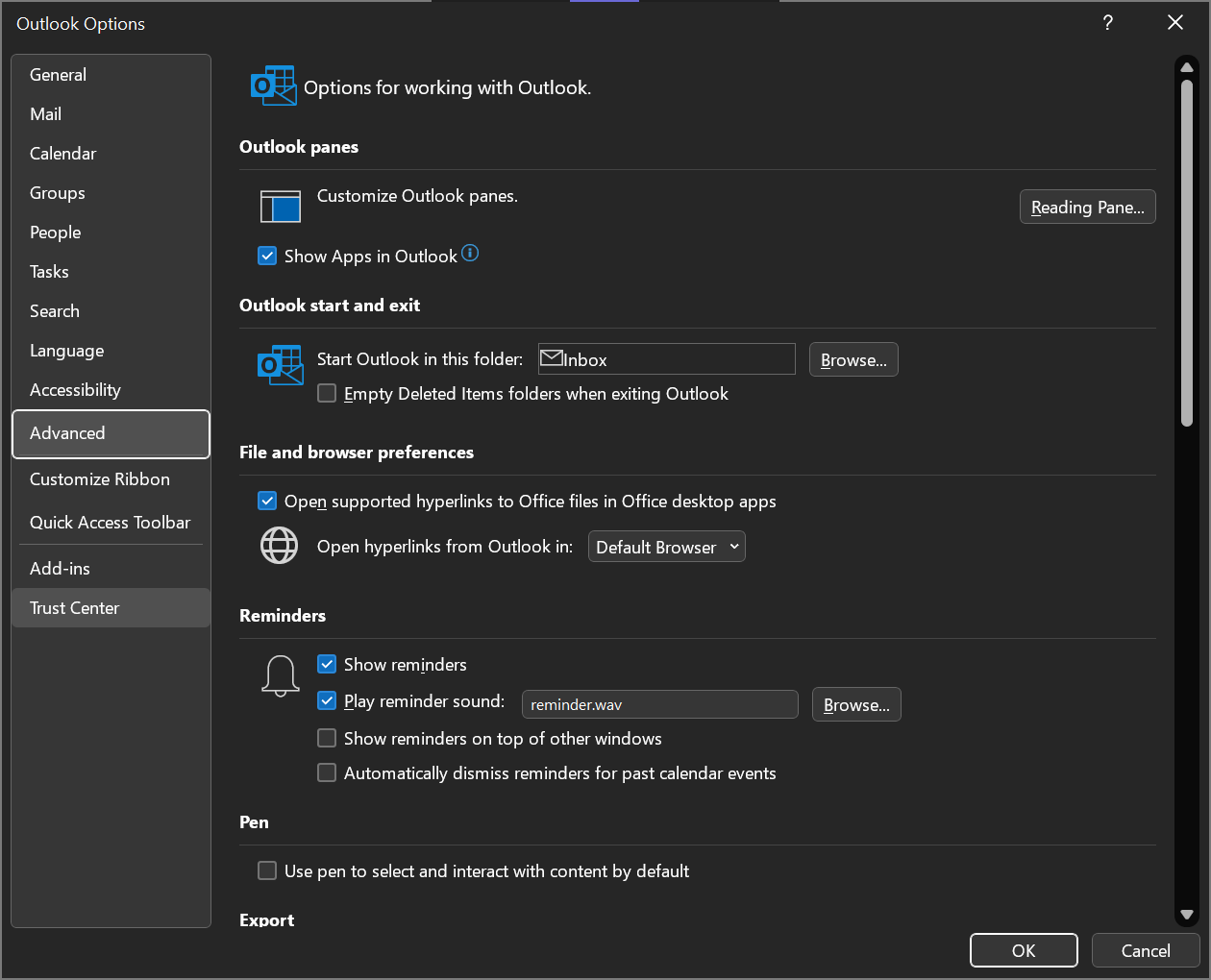Screen dimensions: 1211x980
Task: Click the Outlook panes section heading
Action: [x=299, y=147]
